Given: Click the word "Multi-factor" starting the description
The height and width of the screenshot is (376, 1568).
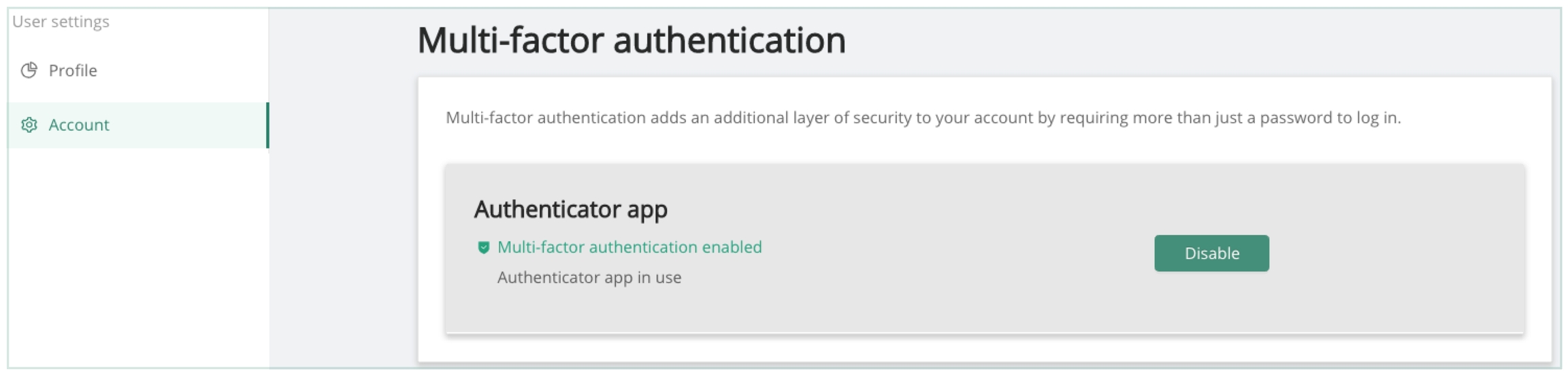Looking at the screenshot, I should coord(489,118).
